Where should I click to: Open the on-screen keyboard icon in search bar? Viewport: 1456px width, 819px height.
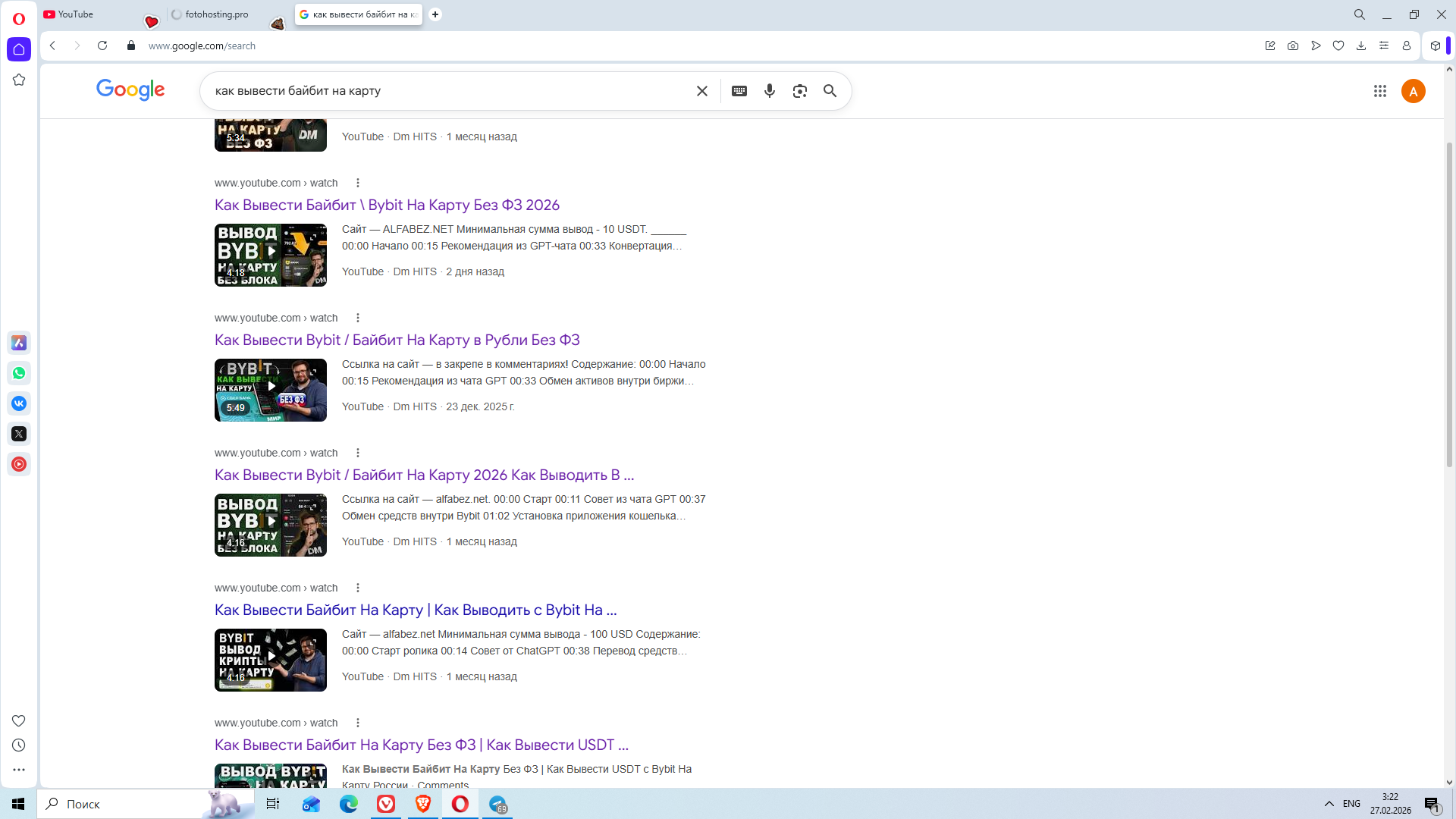click(739, 91)
